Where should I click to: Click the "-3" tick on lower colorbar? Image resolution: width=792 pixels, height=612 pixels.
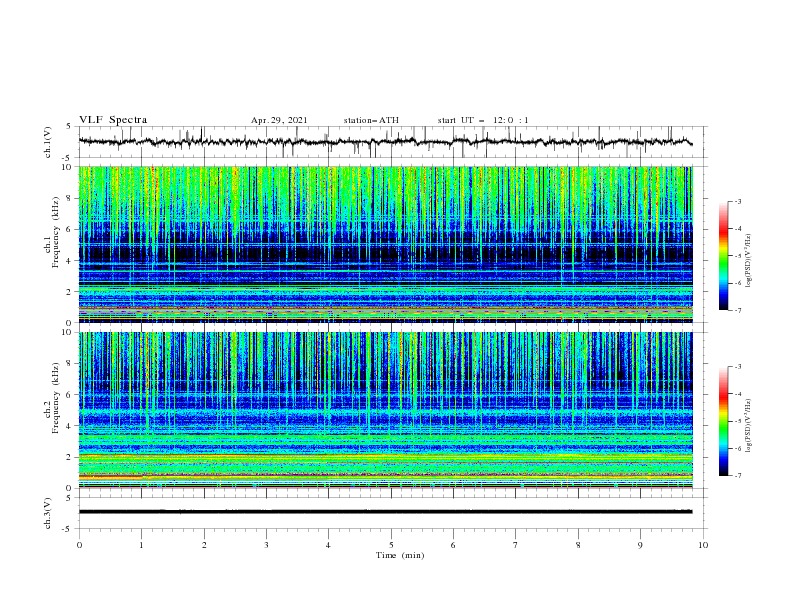737,367
